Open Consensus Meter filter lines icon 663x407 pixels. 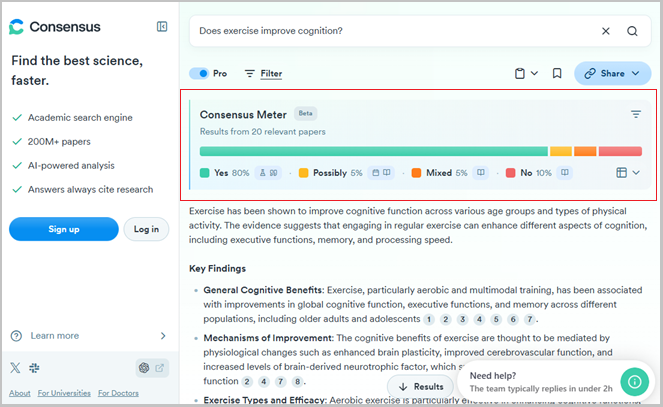tap(636, 114)
